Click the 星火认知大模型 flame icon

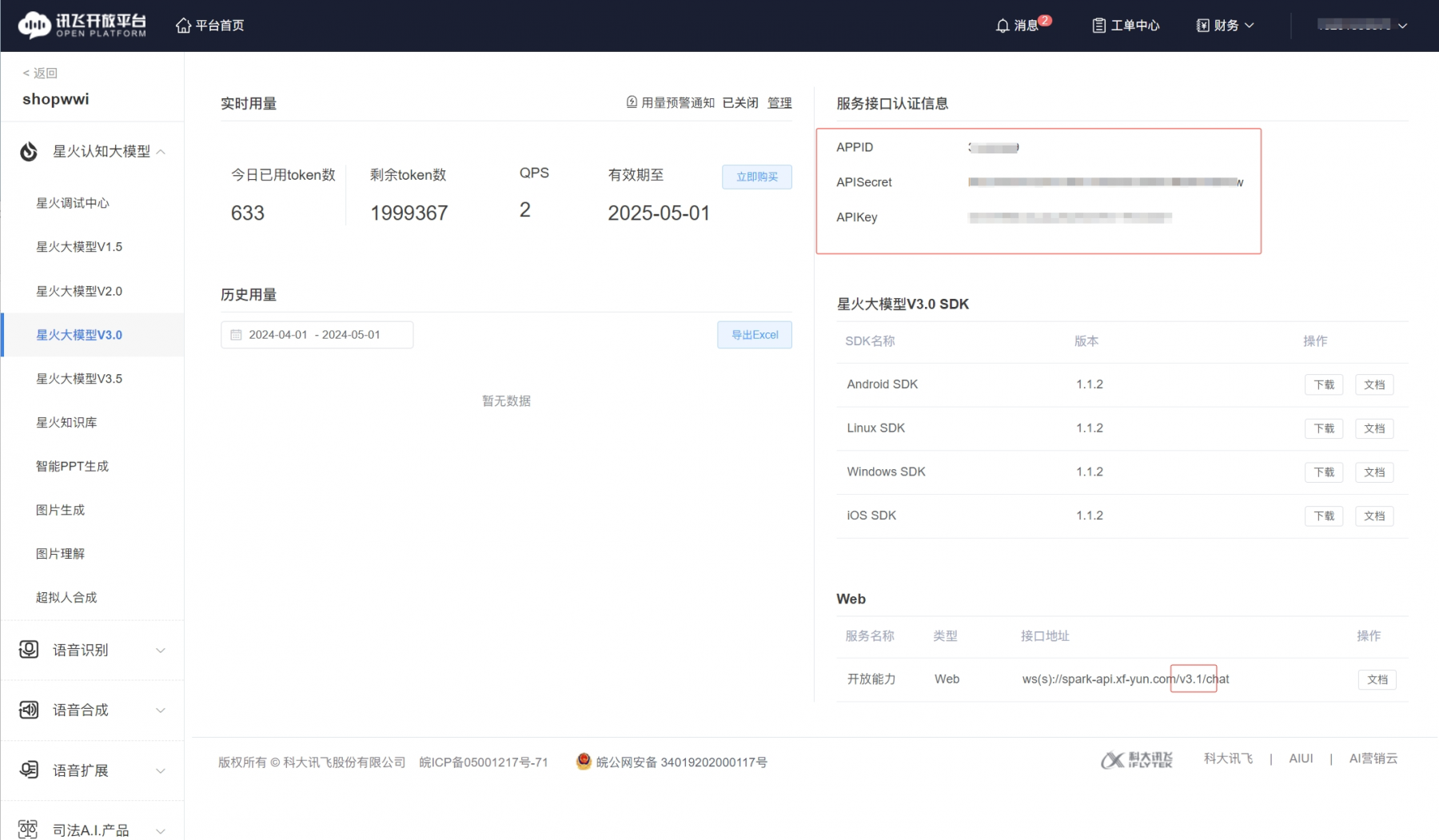click(x=29, y=151)
